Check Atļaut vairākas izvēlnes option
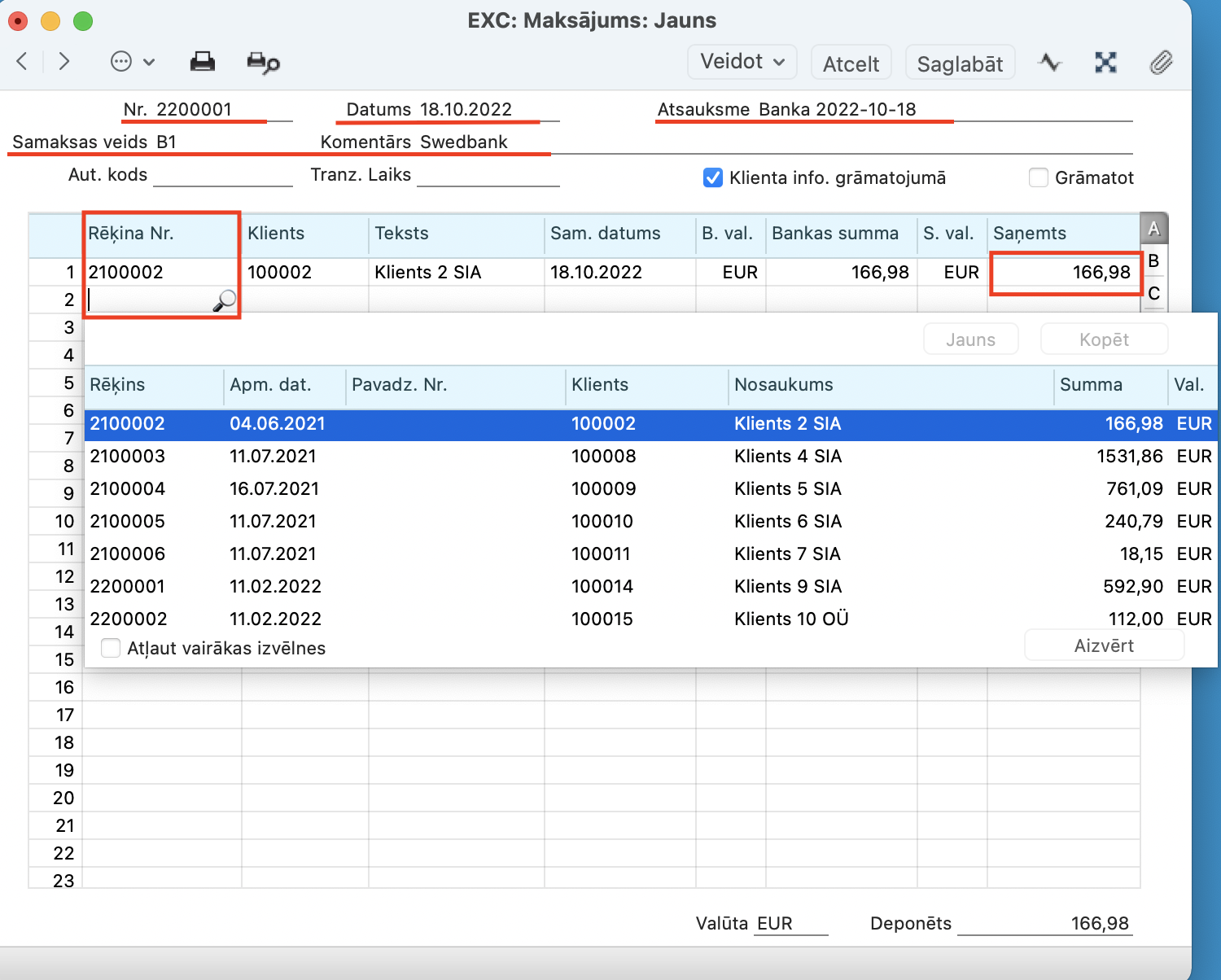 tap(111, 648)
